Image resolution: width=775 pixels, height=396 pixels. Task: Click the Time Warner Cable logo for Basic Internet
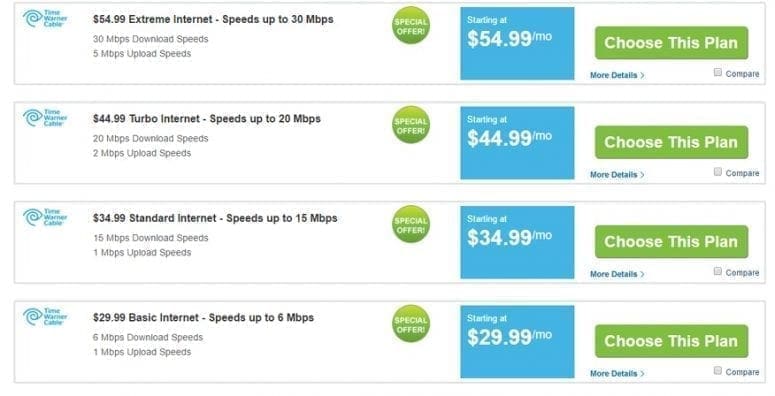click(45, 316)
